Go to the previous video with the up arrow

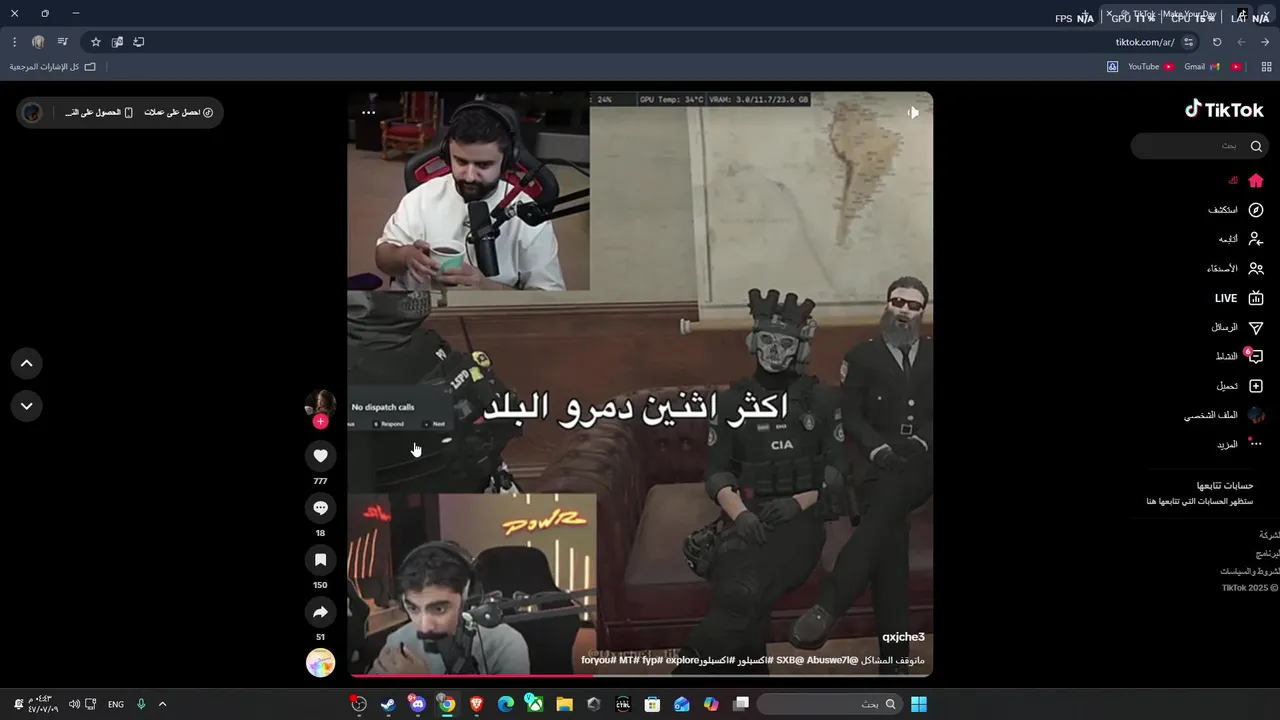(26, 364)
